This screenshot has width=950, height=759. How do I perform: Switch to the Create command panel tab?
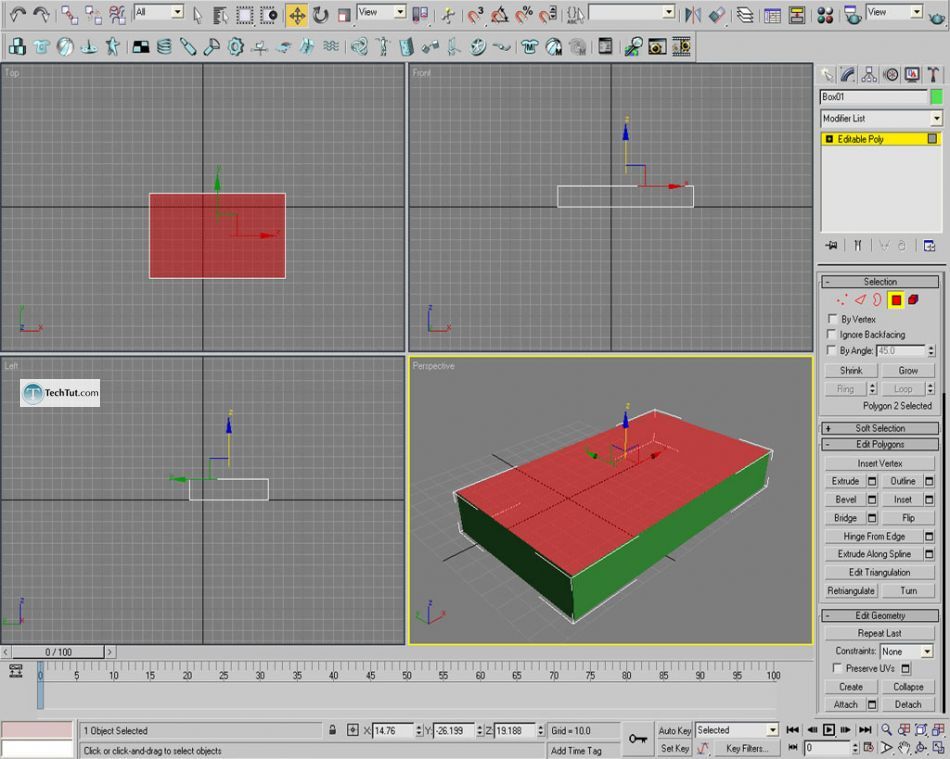(x=825, y=74)
